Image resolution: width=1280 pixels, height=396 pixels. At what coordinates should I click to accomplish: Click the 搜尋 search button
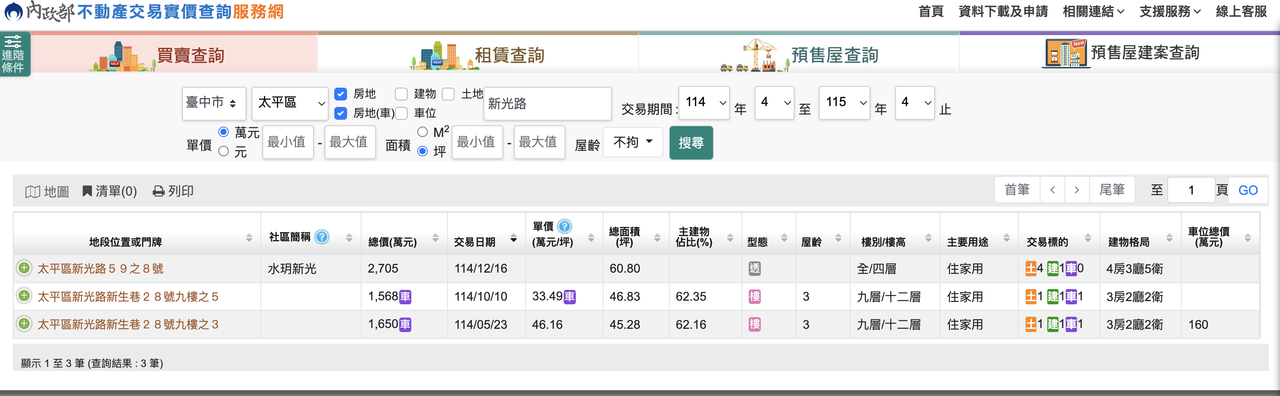point(691,143)
